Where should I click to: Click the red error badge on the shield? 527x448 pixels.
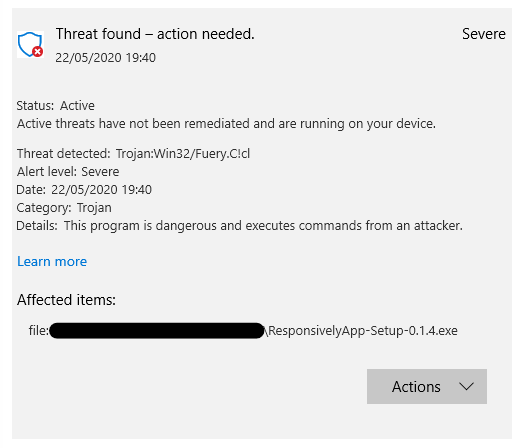(x=38, y=52)
